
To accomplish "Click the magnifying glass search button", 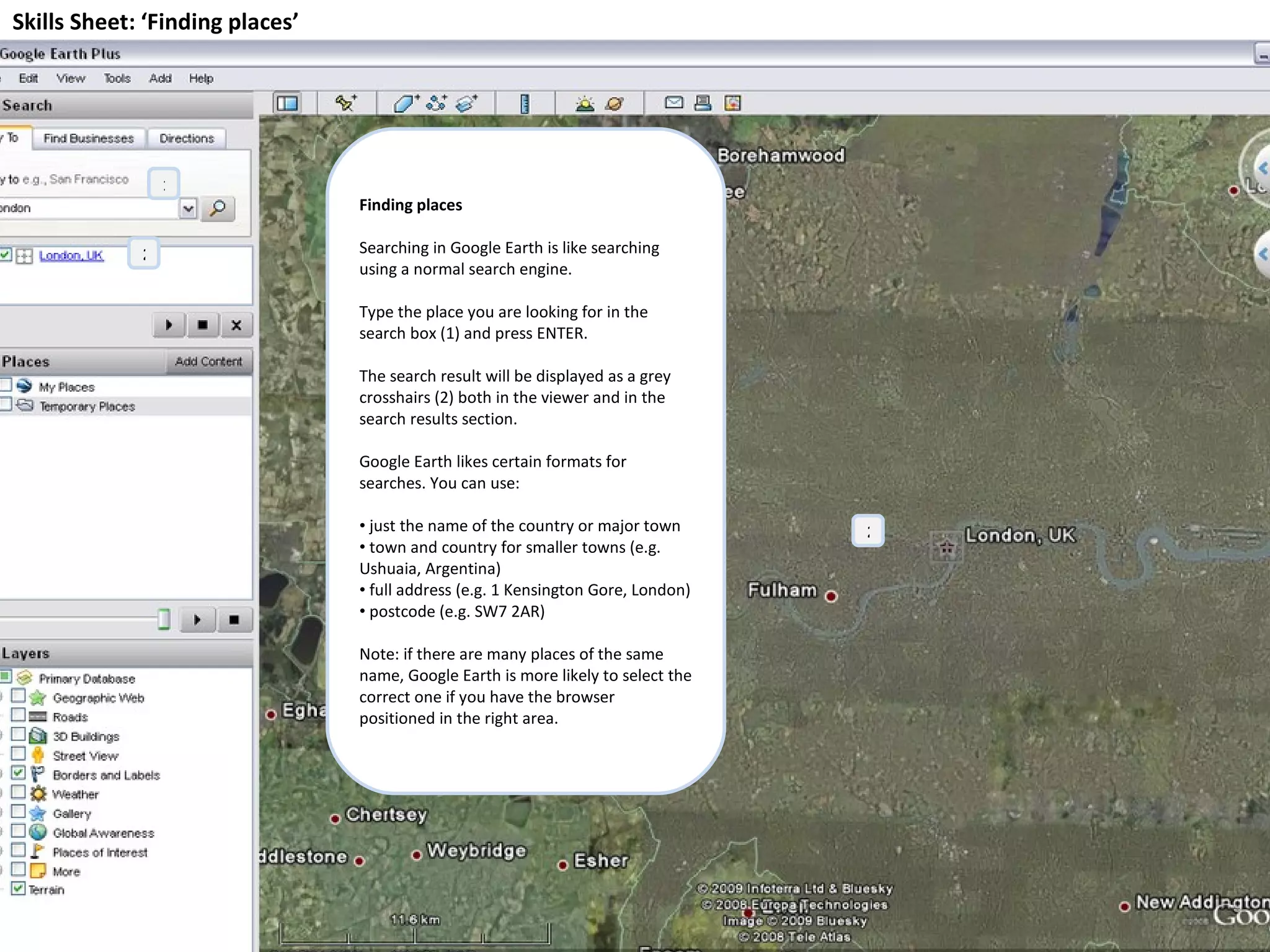I will pos(218,208).
